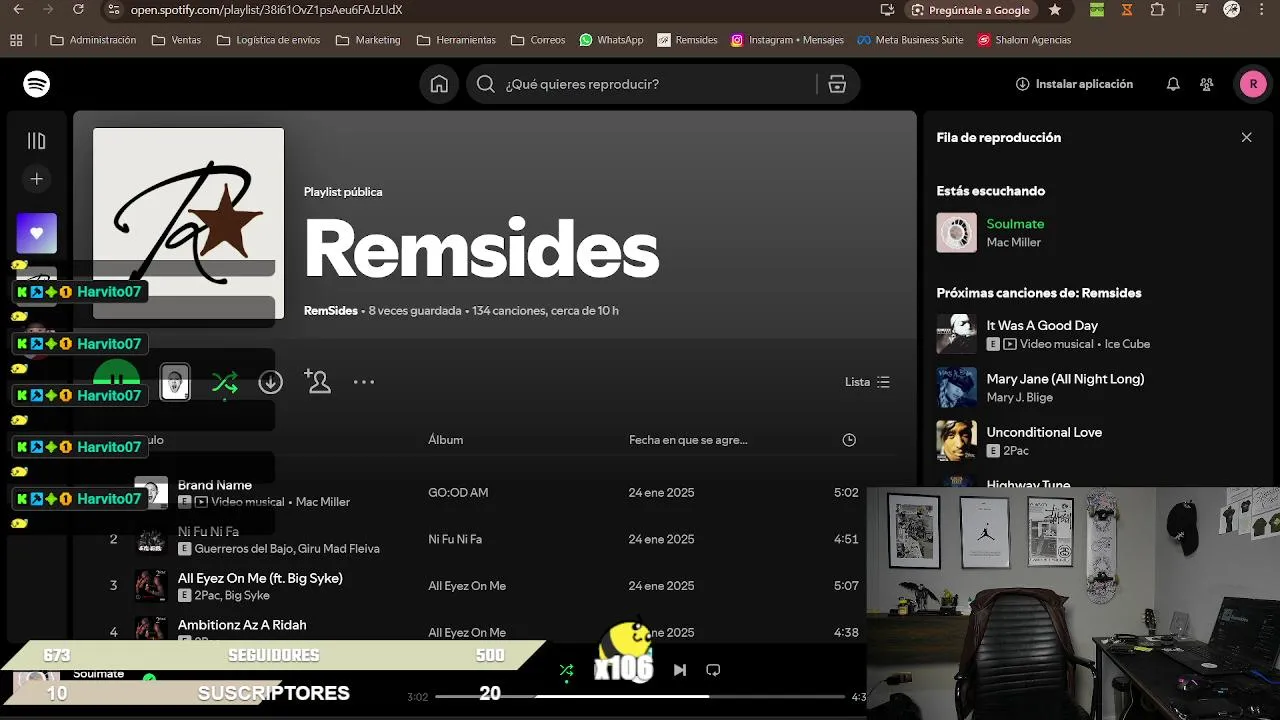This screenshot has height=720, width=1280.
Task: Reload the browser page
Action: 79,10
